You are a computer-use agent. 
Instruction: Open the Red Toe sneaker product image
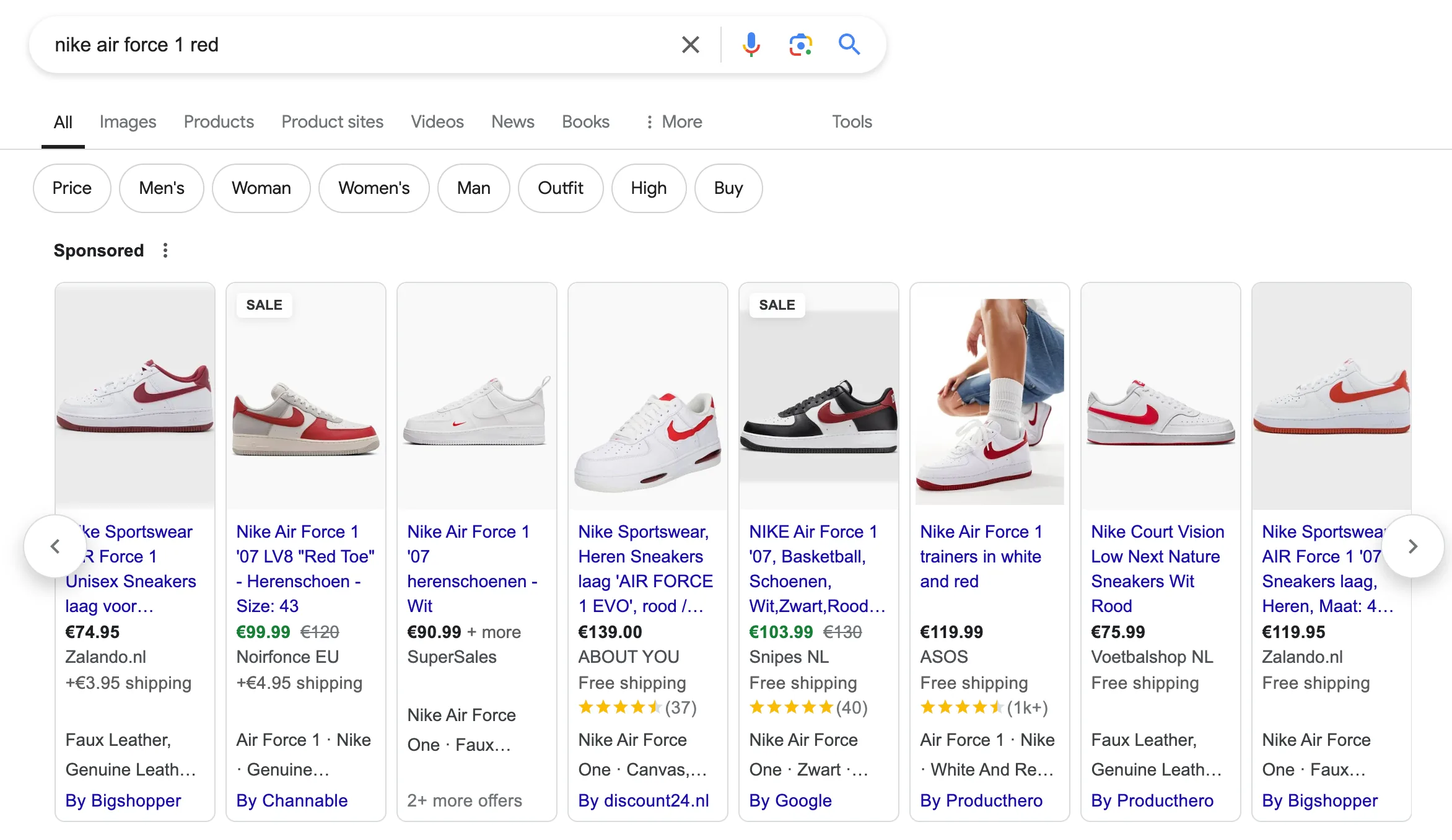click(x=306, y=396)
